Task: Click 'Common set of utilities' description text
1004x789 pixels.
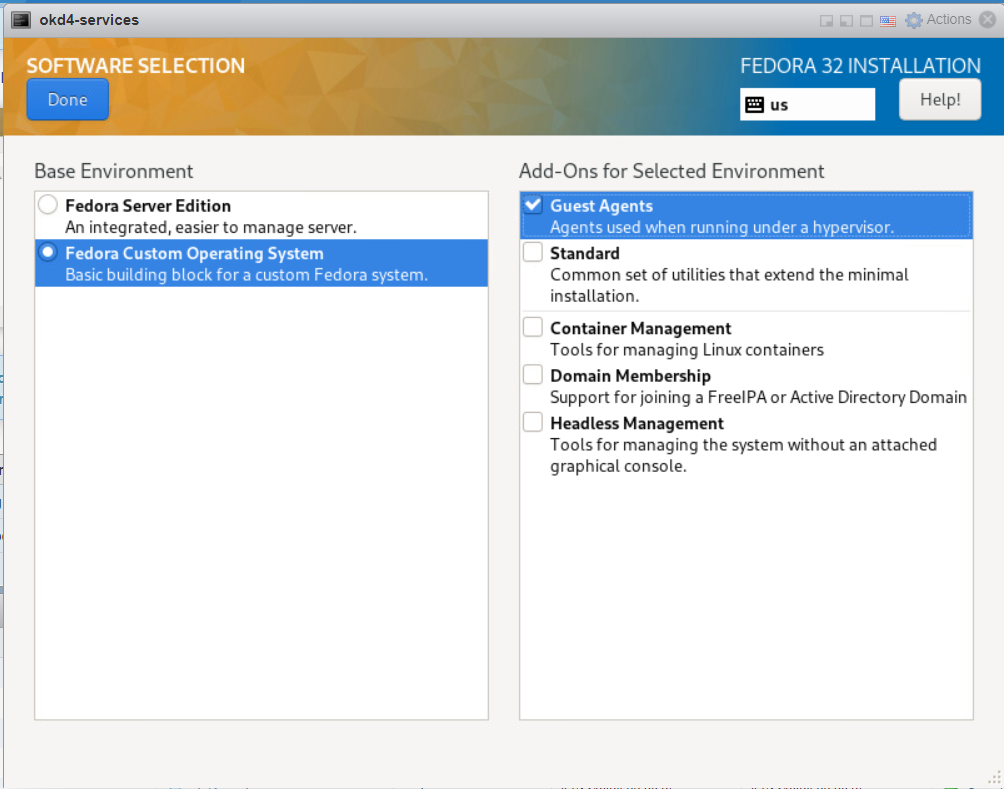Action: [x=729, y=285]
